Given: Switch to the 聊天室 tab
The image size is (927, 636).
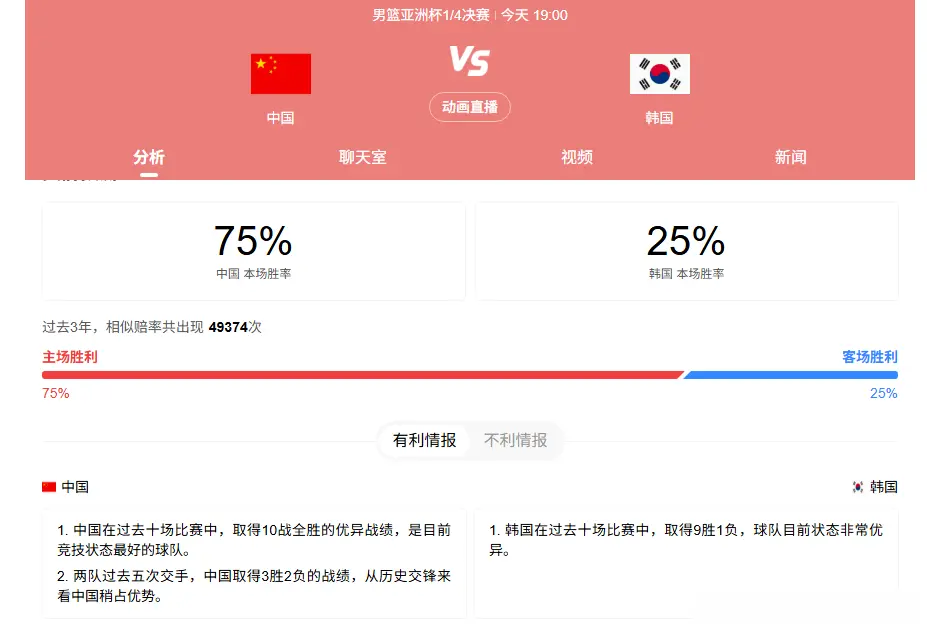Looking at the screenshot, I should 363,157.
